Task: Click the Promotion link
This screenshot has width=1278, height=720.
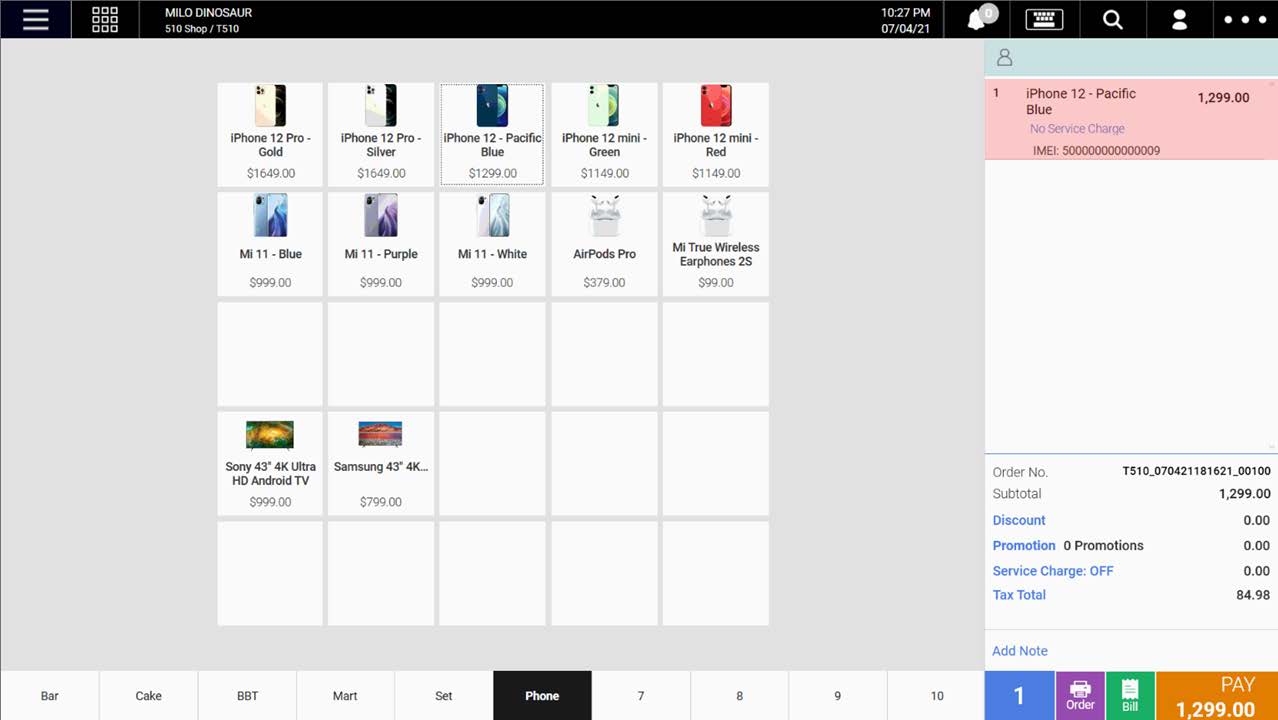Action: tap(1024, 545)
